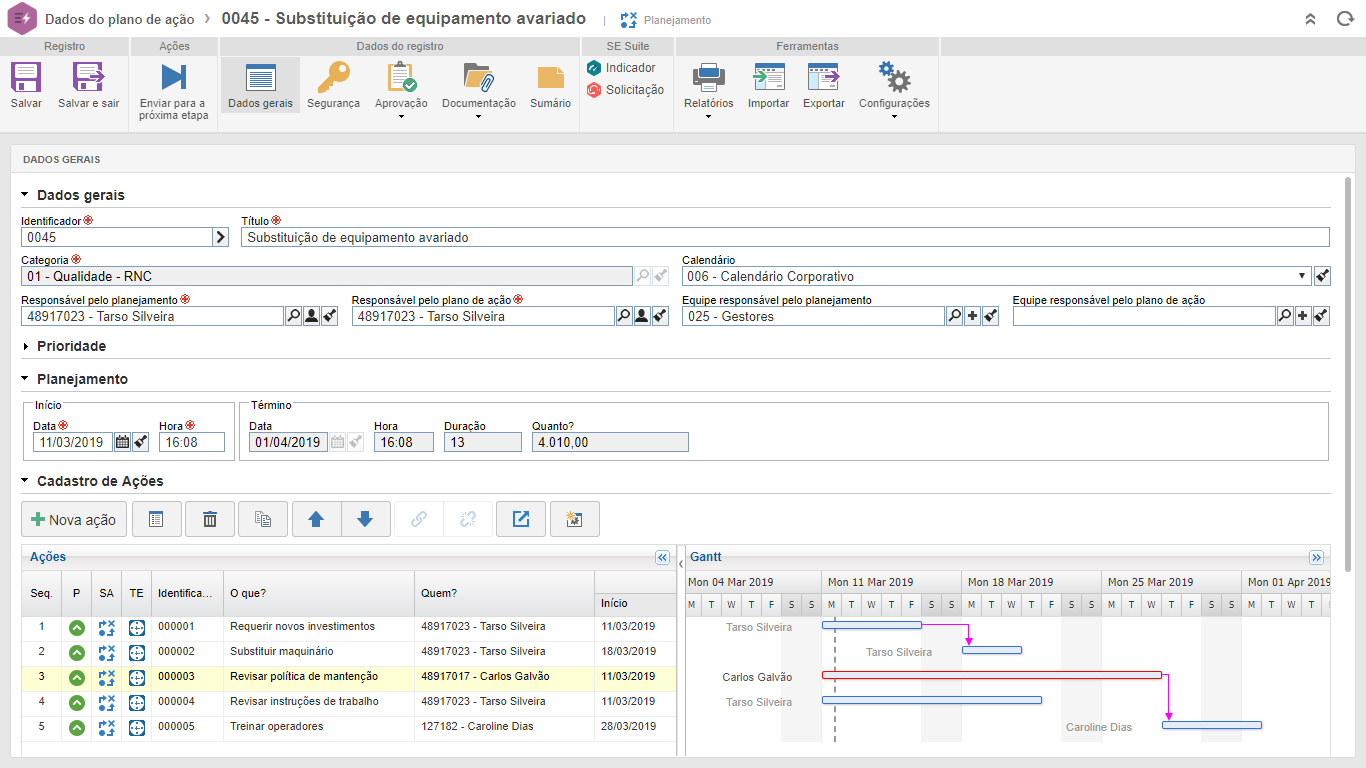The height and width of the screenshot is (768, 1366).
Task: Open the Segurança key icon
Action: pyautogui.click(x=333, y=78)
